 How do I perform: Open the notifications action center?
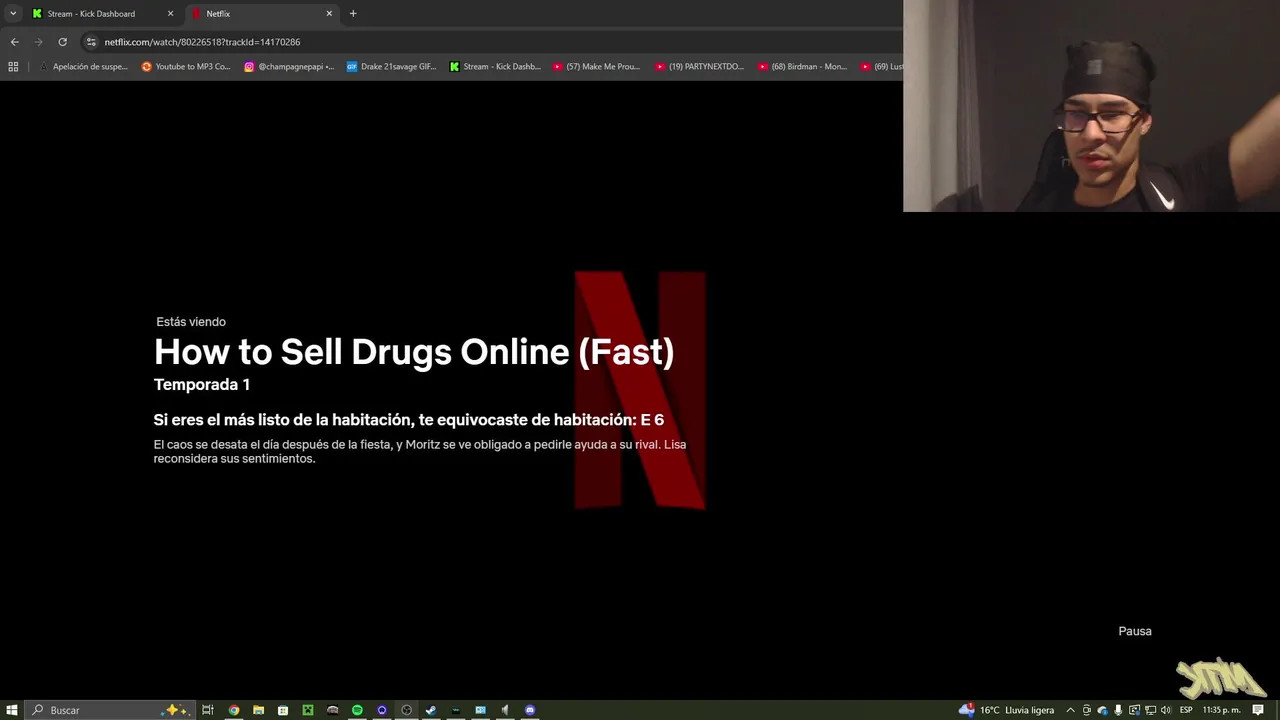coord(1258,710)
